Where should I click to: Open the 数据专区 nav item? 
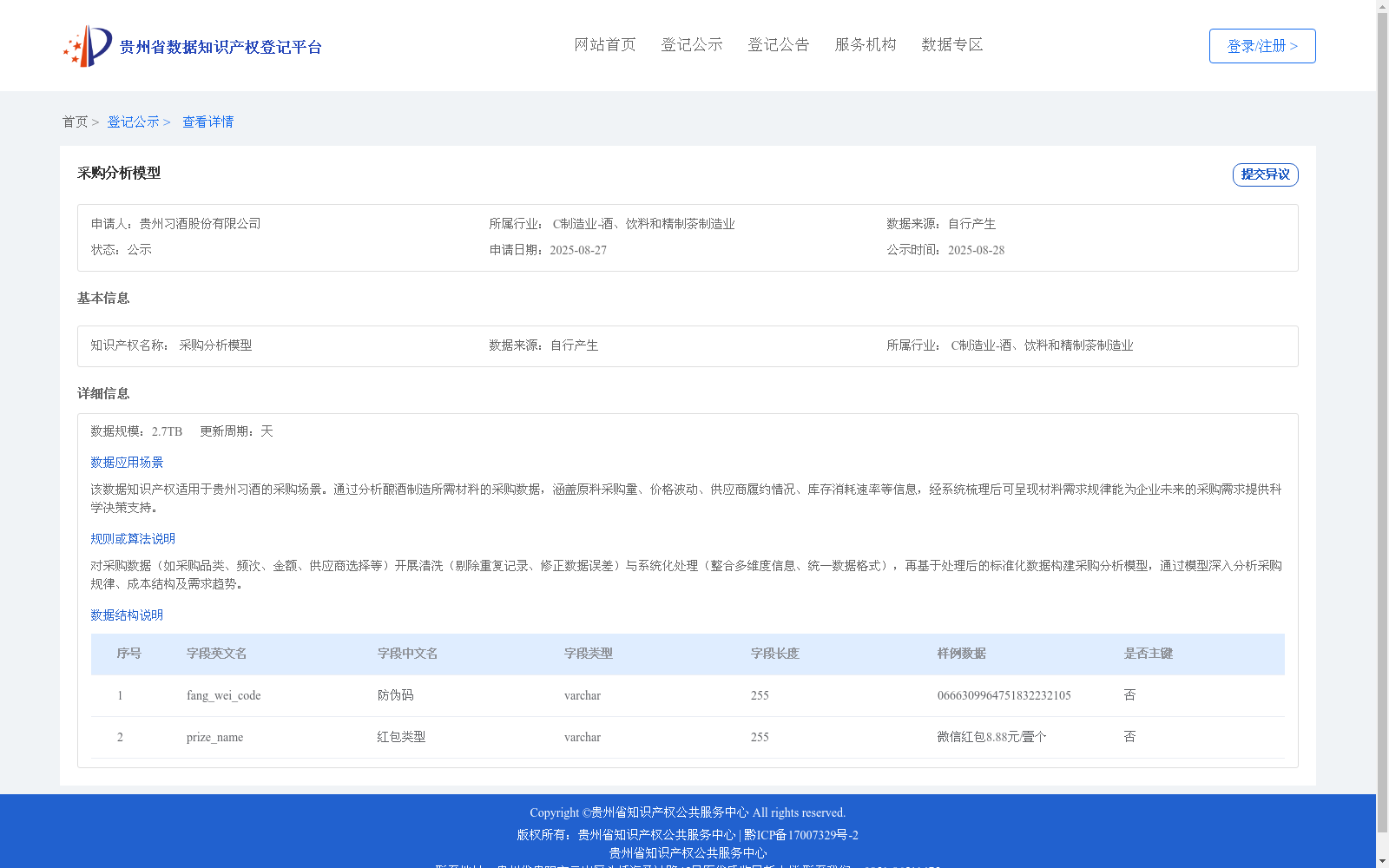(x=952, y=45)
